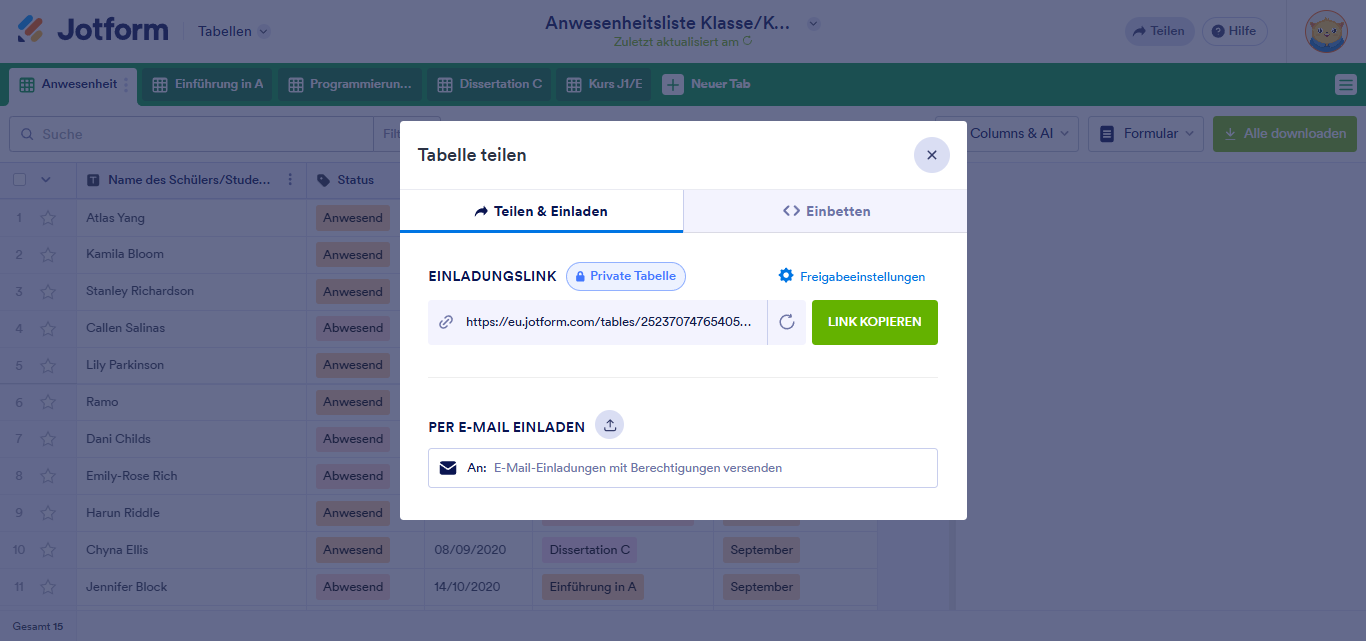Regenerate the invitation link with the refresh icon
This screenshot has width=1366, height=641.
pyautogui.click(x=787, y=322)
